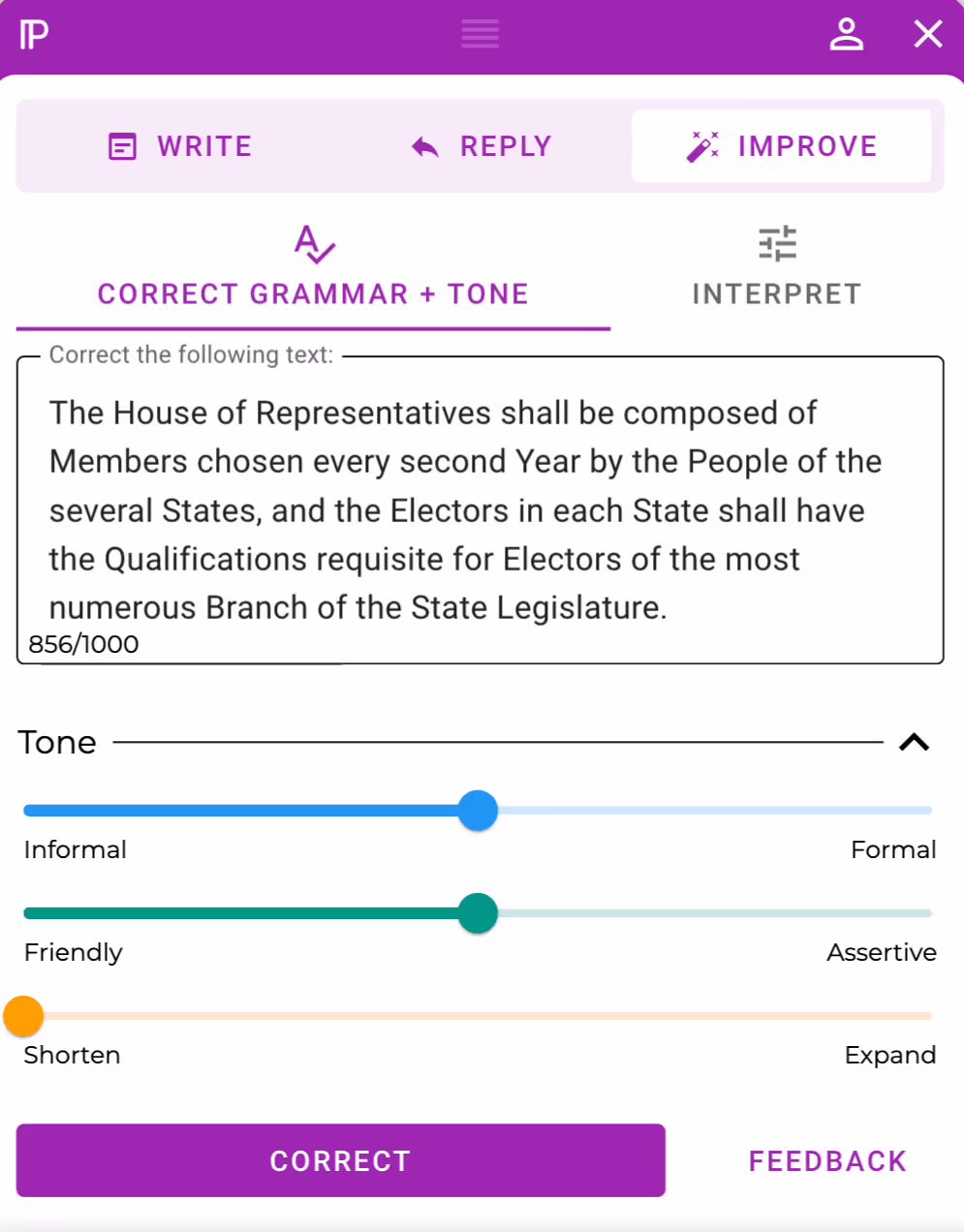Image resolution: width=964 pixels, height=1232 pixels.
Task: Switch to the WRITE tab
Action: 180,146
